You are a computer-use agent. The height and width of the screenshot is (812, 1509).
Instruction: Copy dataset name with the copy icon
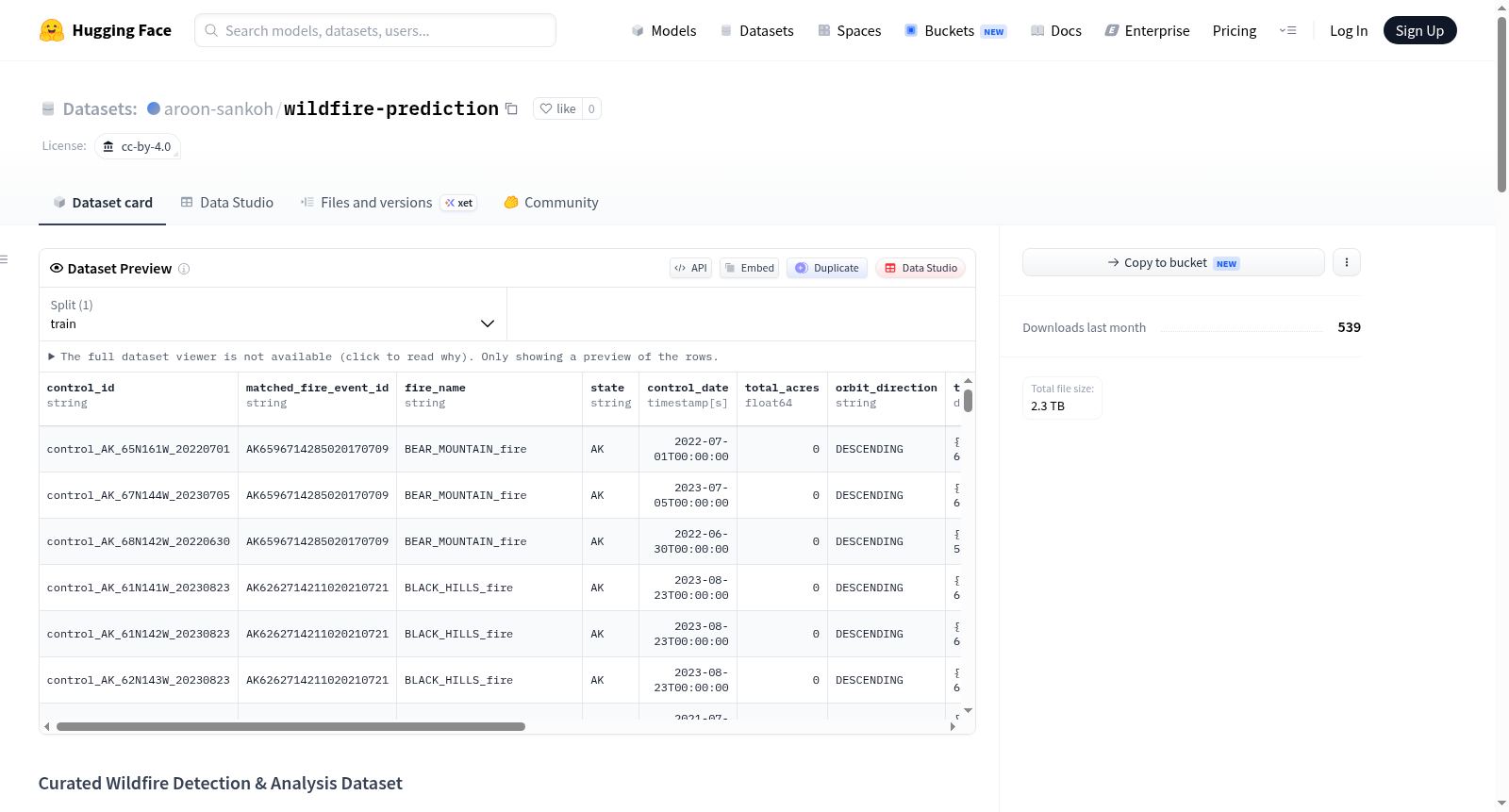(511, 108)
